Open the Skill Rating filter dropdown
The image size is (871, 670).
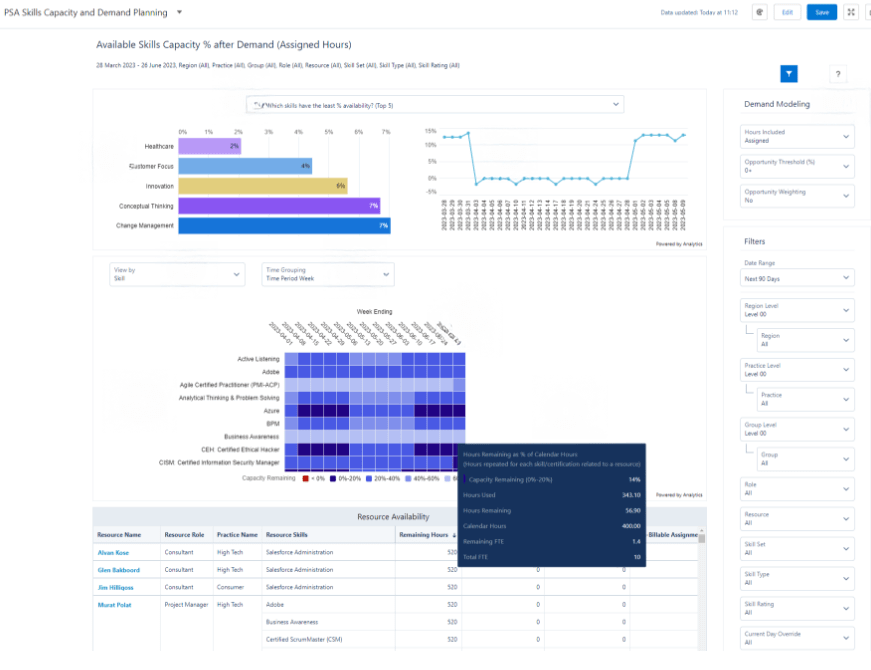tap(797, 608)
